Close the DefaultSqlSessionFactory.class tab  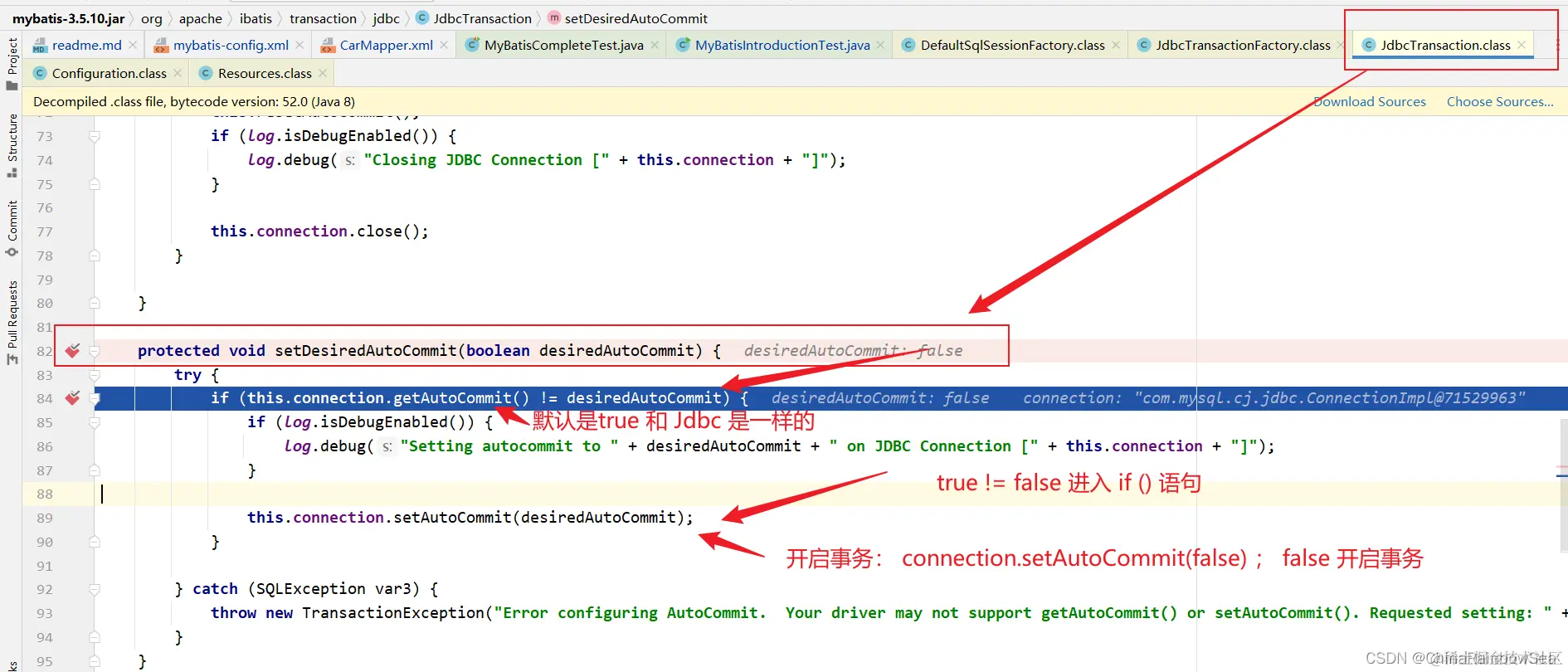[1116, 45]
